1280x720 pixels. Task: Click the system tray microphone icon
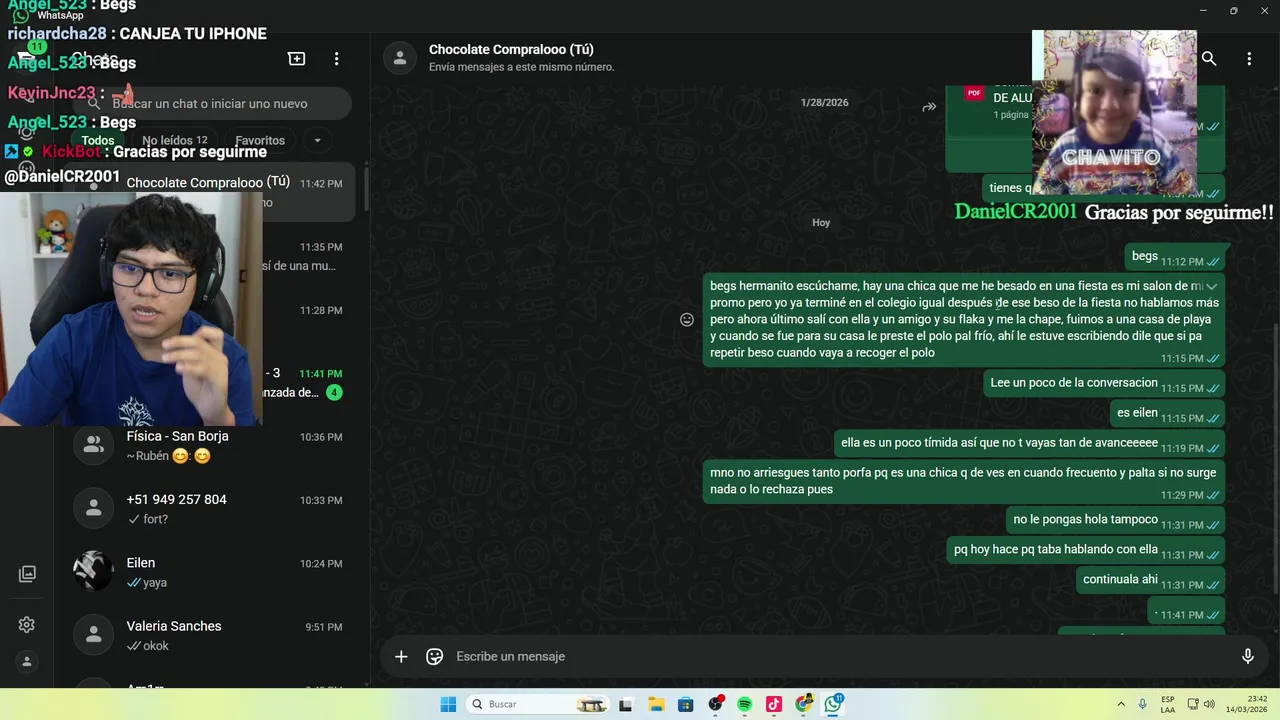pos(1142,704)
